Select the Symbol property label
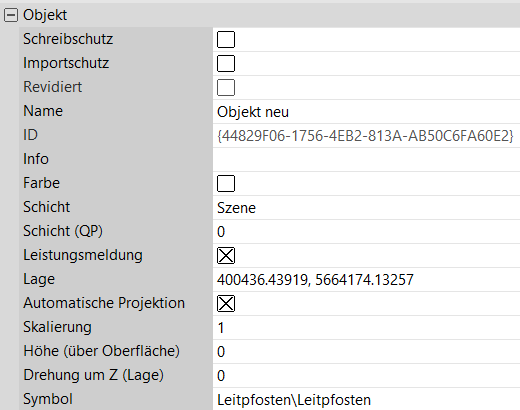Screen dimensions: 520x410 pos(48,399)
